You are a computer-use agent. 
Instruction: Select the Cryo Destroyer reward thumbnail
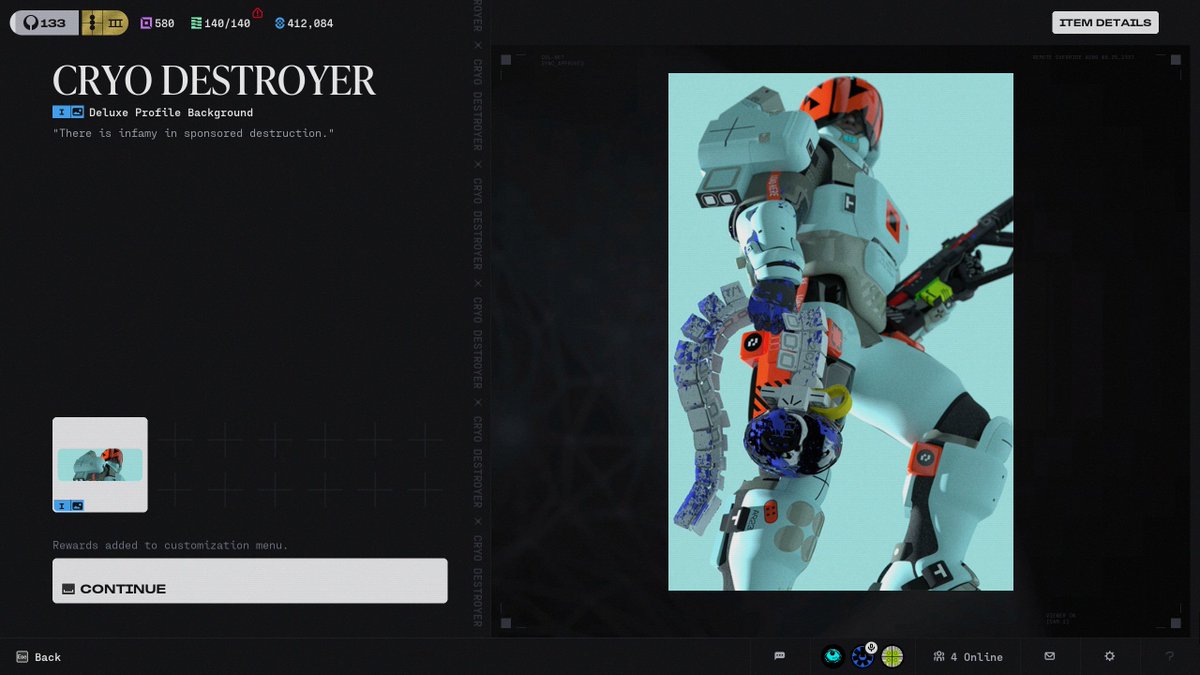(x=100, y=464)
